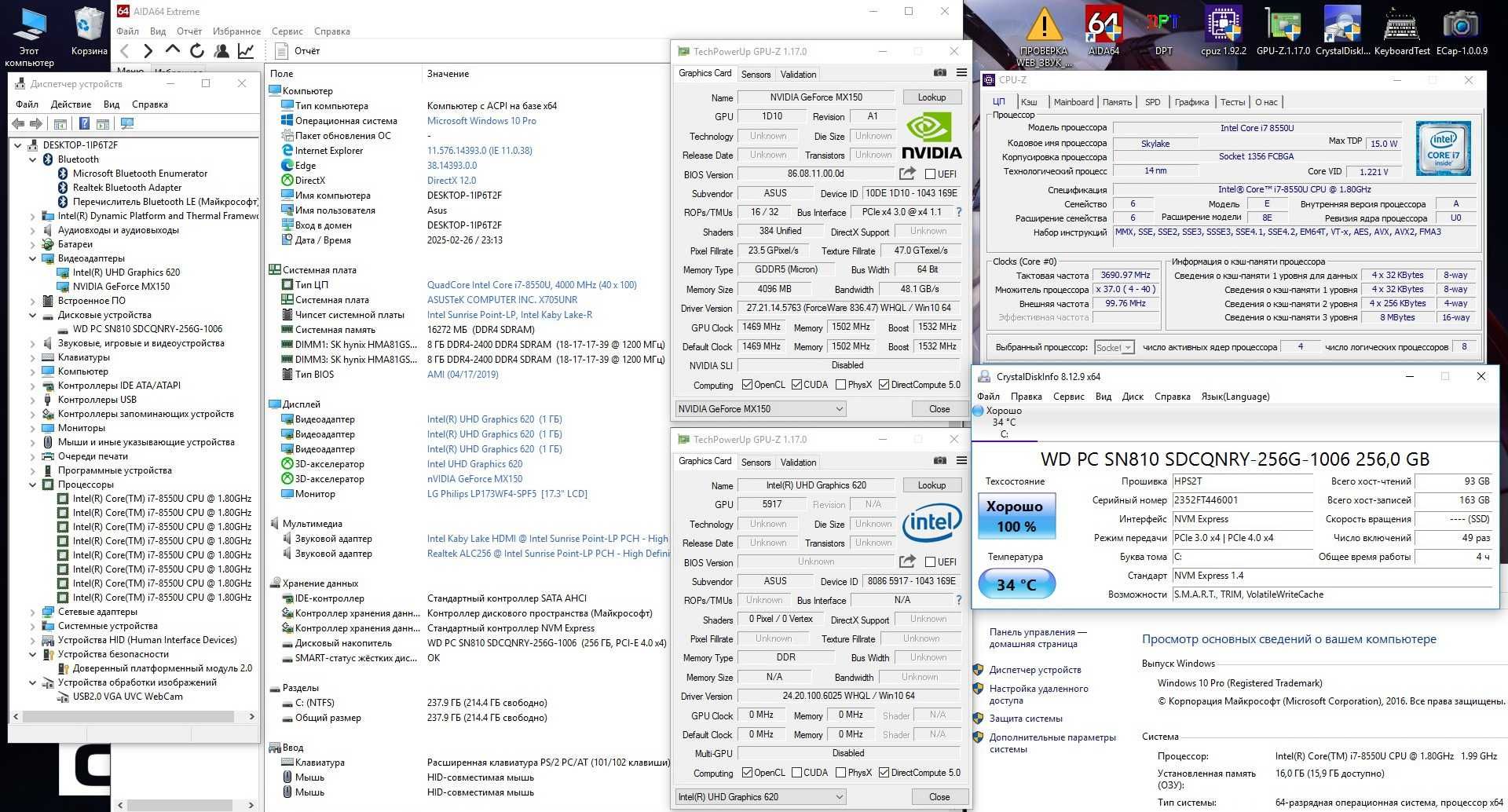Open CrystalDiskInfo desktop shortcut
1508x812 pixels.
(1342, 31)
